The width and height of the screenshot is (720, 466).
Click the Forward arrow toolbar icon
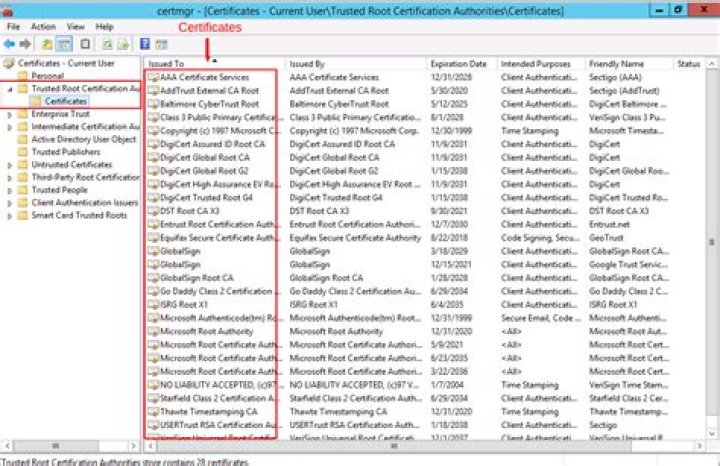25,44
